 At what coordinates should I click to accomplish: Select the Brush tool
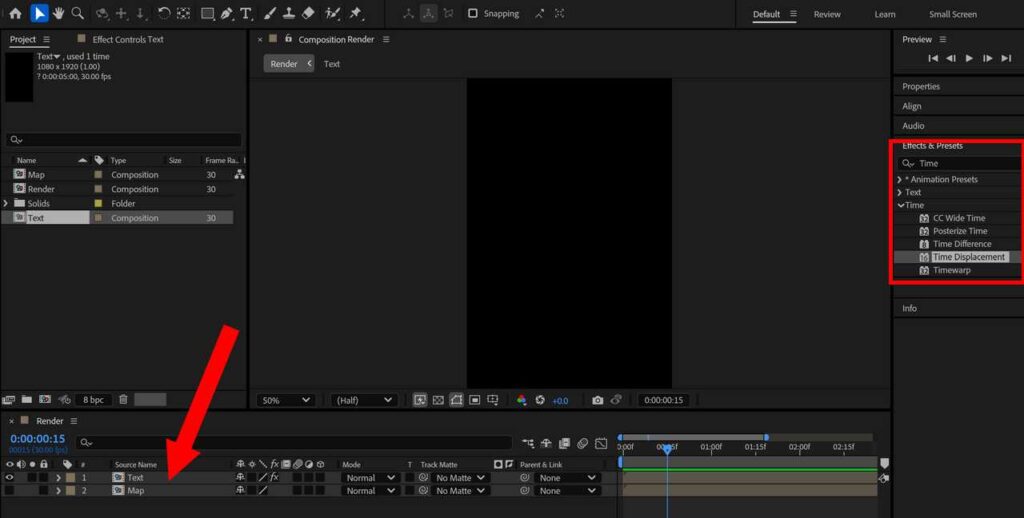point(270,13)
